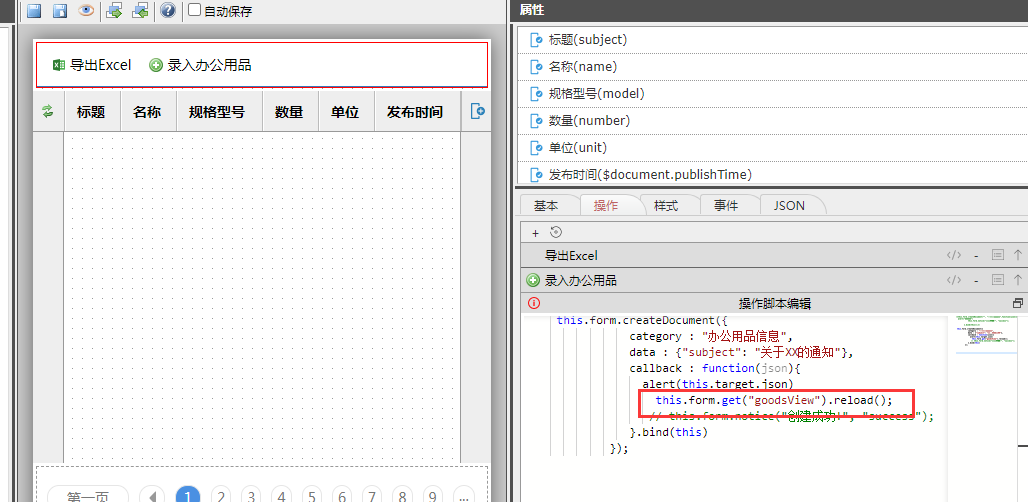Select 单位(unit) in property list
The height and width of the screenshot is (502, 1028).
pyautogui.click(x=772, y=147)
